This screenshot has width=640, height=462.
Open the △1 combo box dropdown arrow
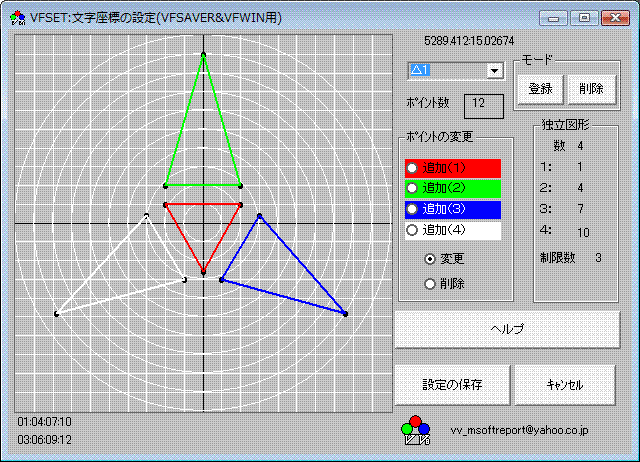(x=495, y=71)
